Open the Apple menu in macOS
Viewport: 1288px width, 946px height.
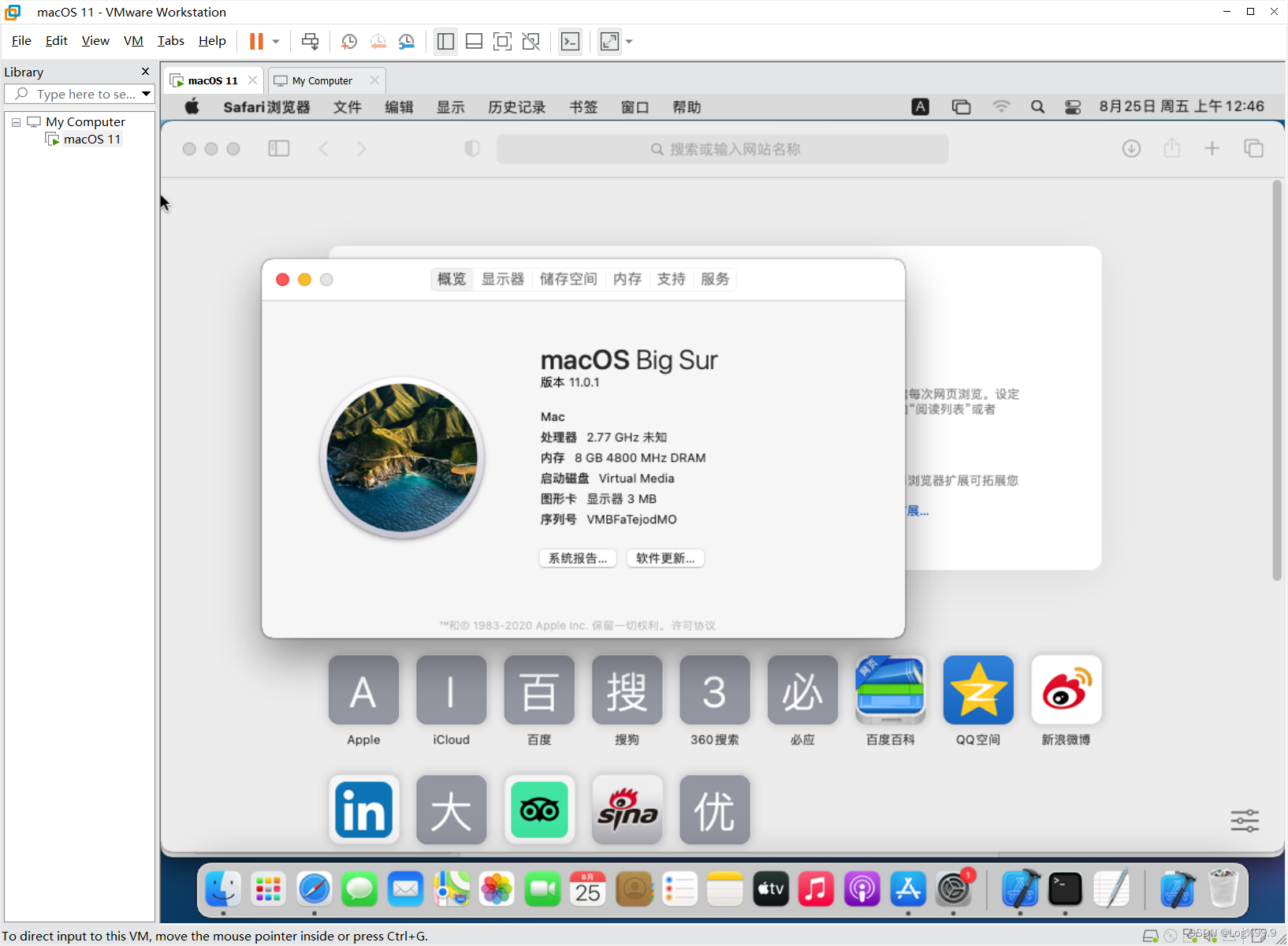(192, 106)
